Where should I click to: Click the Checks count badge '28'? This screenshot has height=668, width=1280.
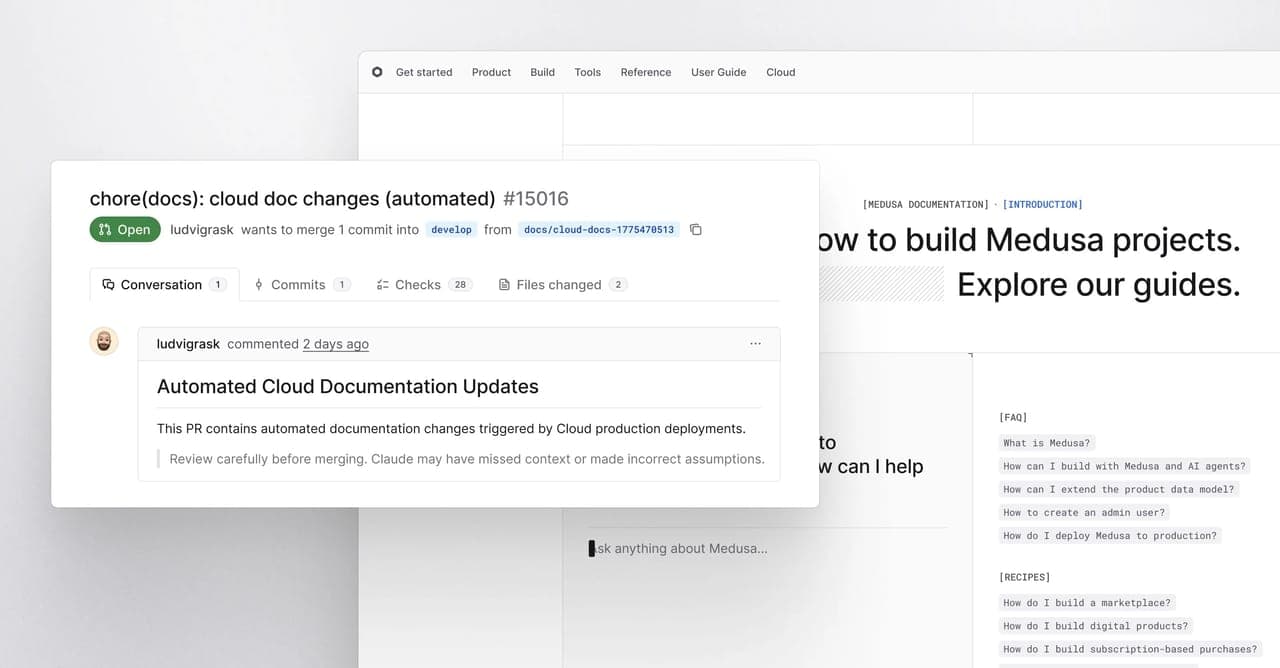[x=460, y=284]
